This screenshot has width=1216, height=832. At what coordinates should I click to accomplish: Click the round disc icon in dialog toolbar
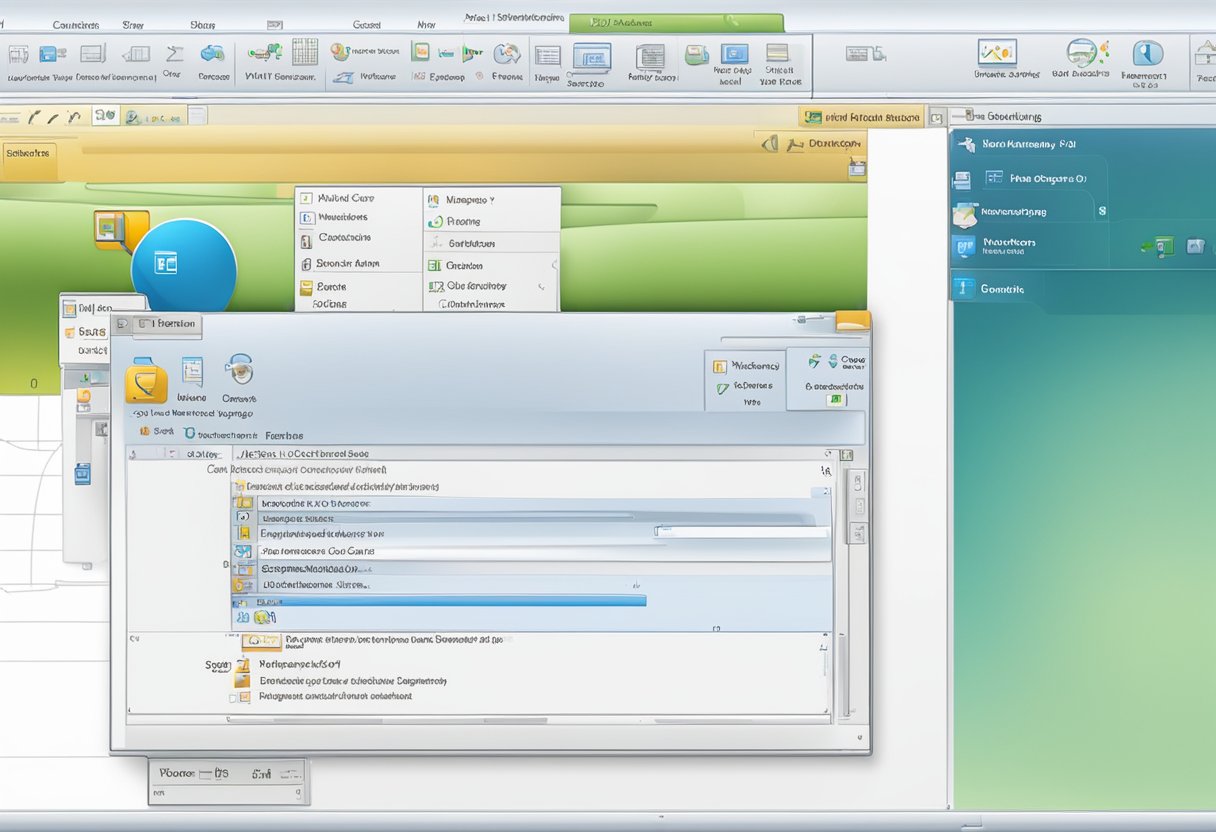[239, 370]
